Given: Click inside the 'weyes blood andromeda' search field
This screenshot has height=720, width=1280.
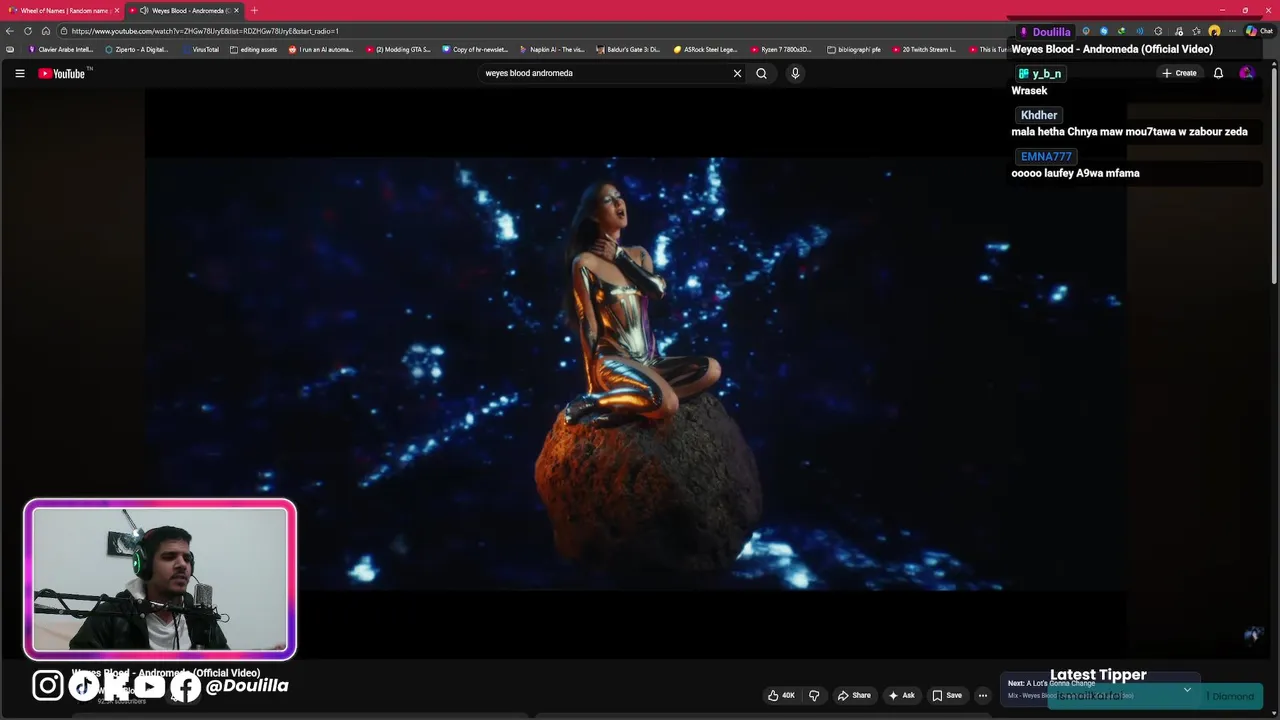Looking at the screenshot, I should (x=605, y=73).
